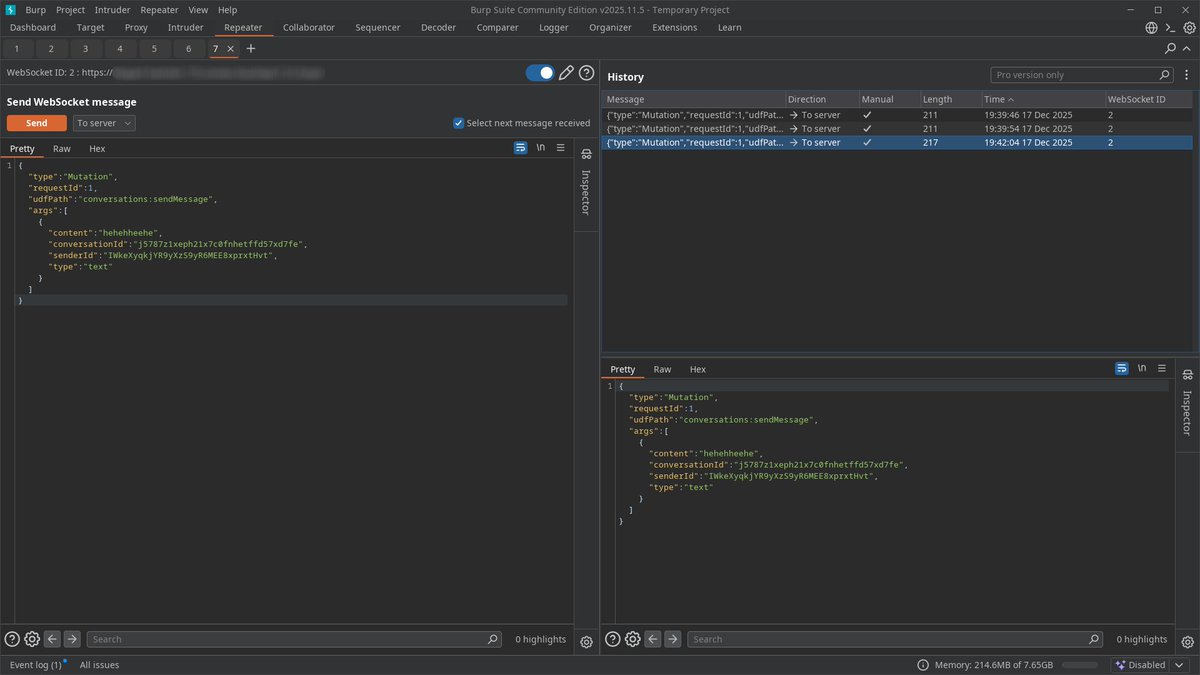Open layout settings gear under left Inspector
Viewport: 1200px width, 675px height.
pos(586,641)
